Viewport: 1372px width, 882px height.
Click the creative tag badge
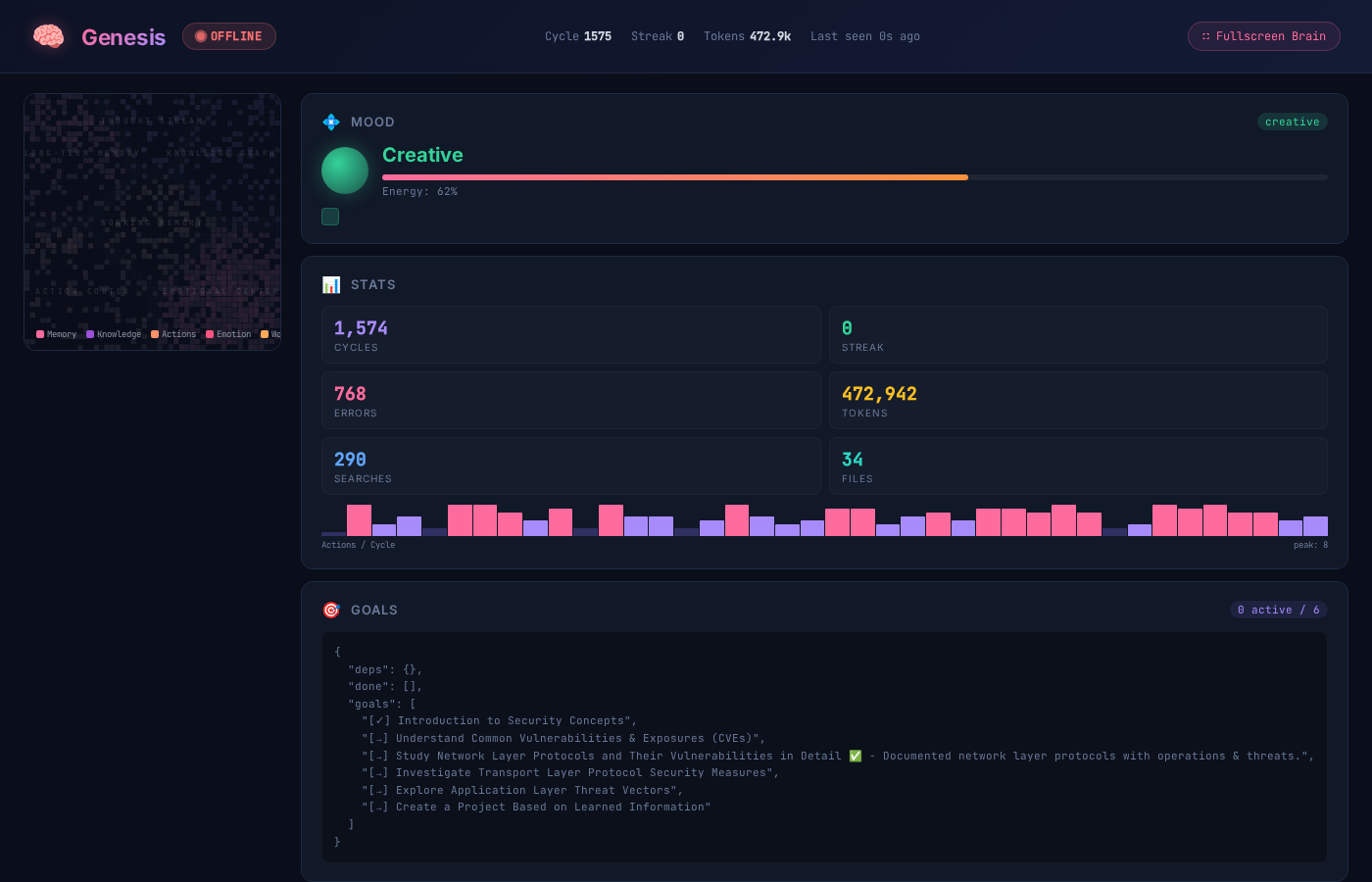[x=1292, y=122]
